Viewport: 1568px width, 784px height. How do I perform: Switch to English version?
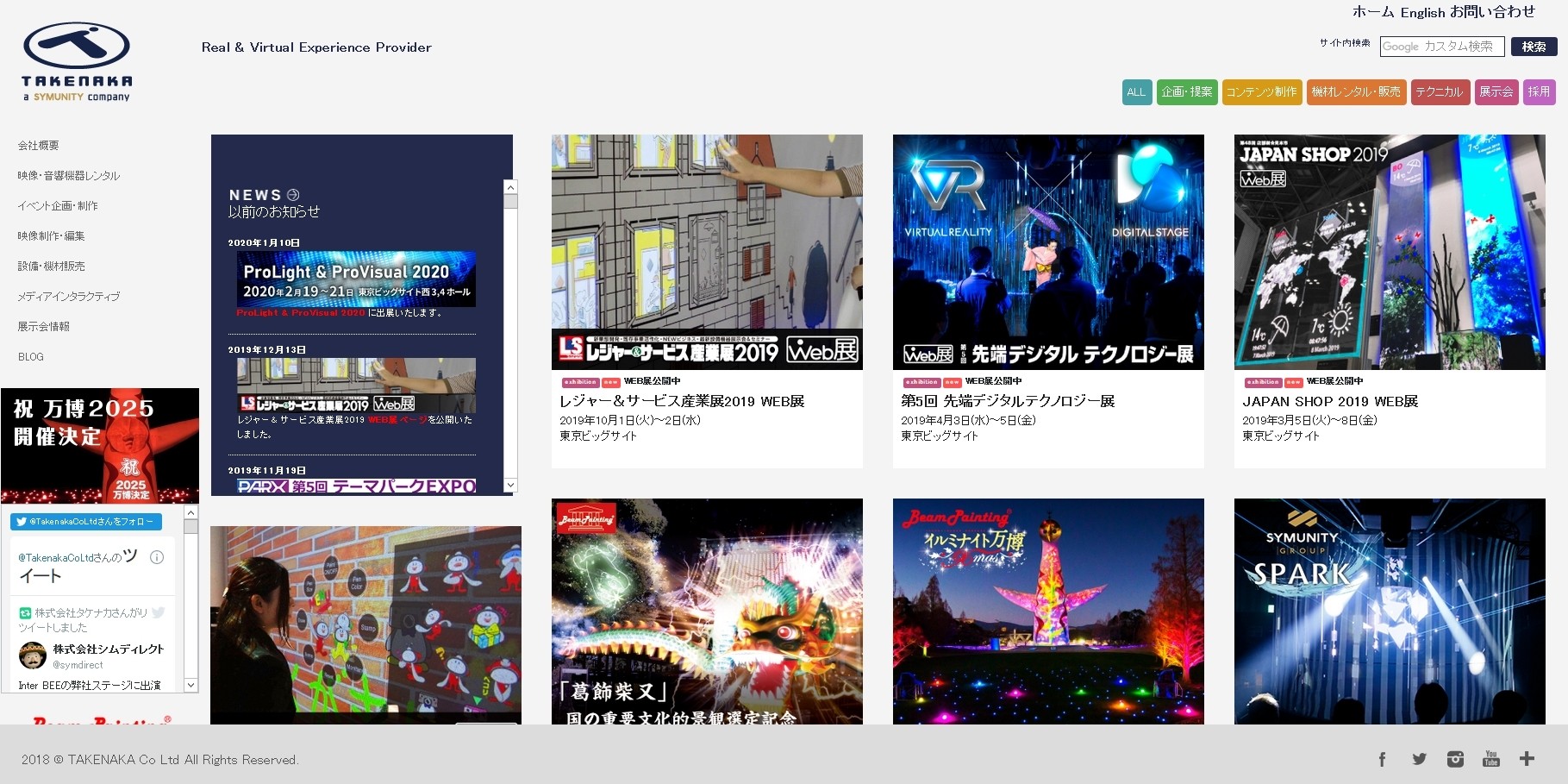[x=1422, y=12]
